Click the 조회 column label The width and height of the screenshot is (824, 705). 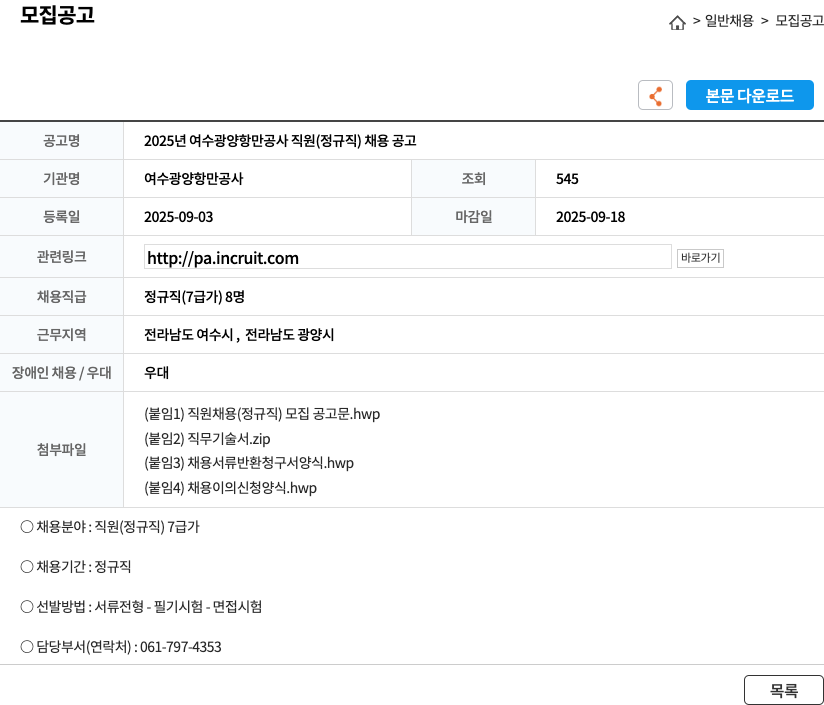click(473, 179)
